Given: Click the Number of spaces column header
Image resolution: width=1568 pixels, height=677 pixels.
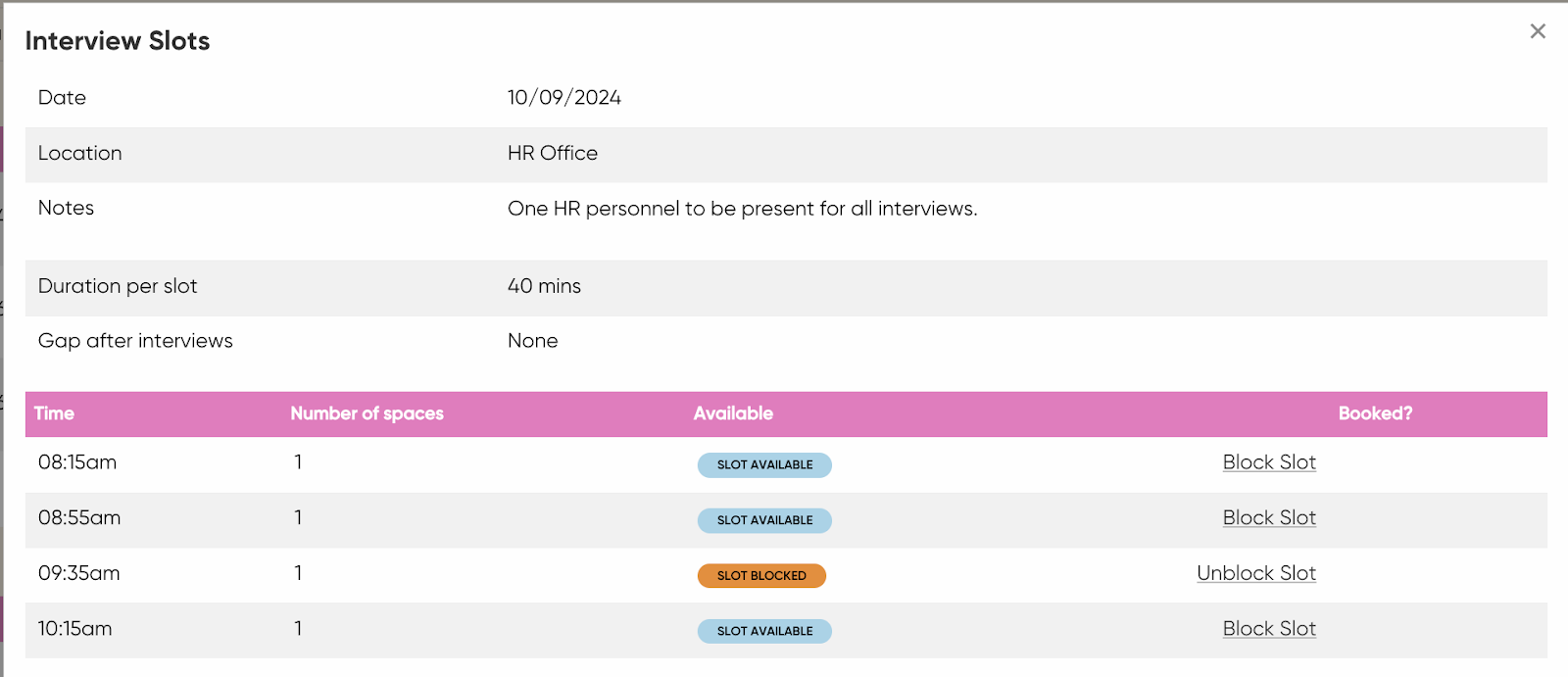Looking at the screenshot, I should [x=367, y=413].
